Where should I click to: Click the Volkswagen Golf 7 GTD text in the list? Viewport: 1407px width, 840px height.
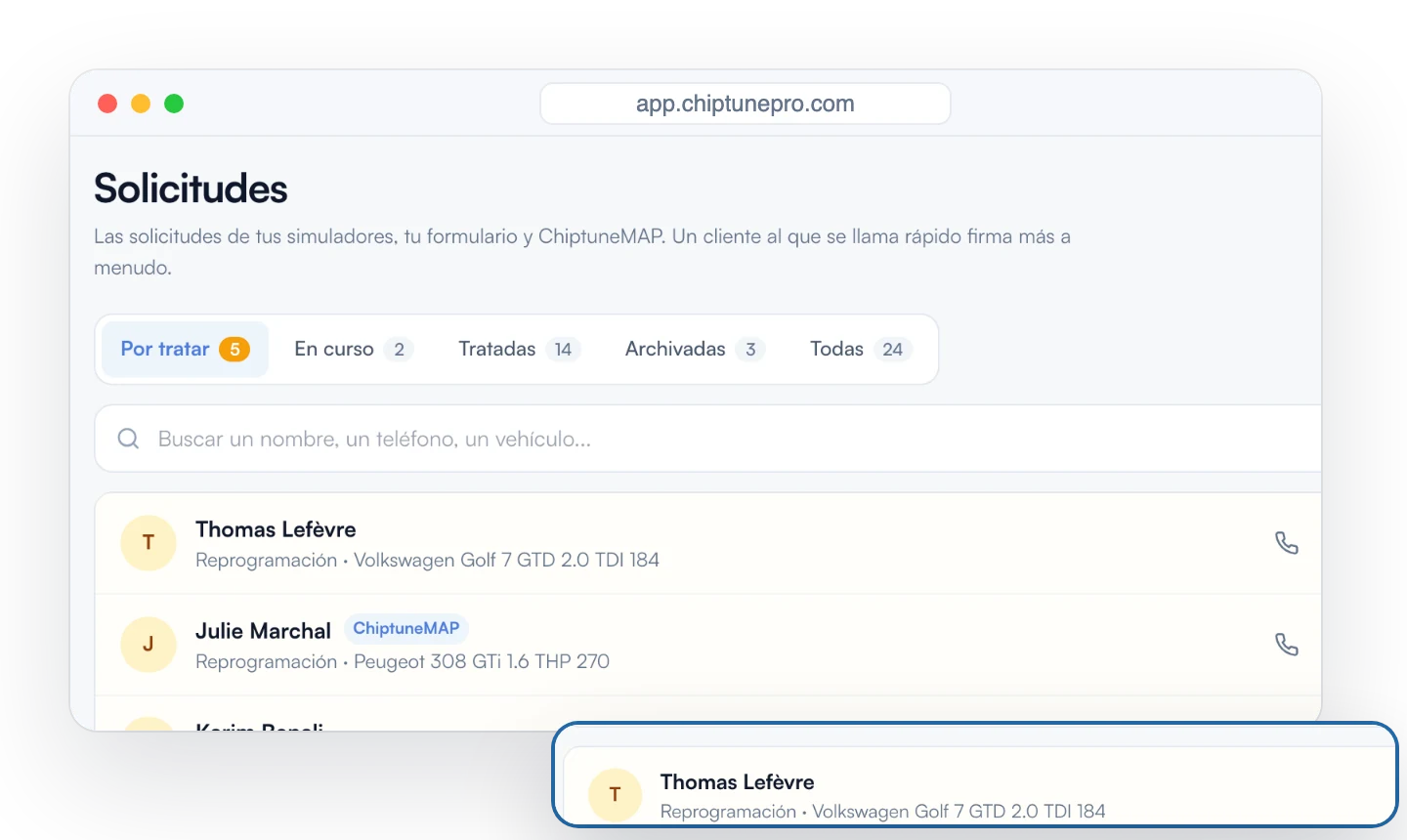point(506,560)
